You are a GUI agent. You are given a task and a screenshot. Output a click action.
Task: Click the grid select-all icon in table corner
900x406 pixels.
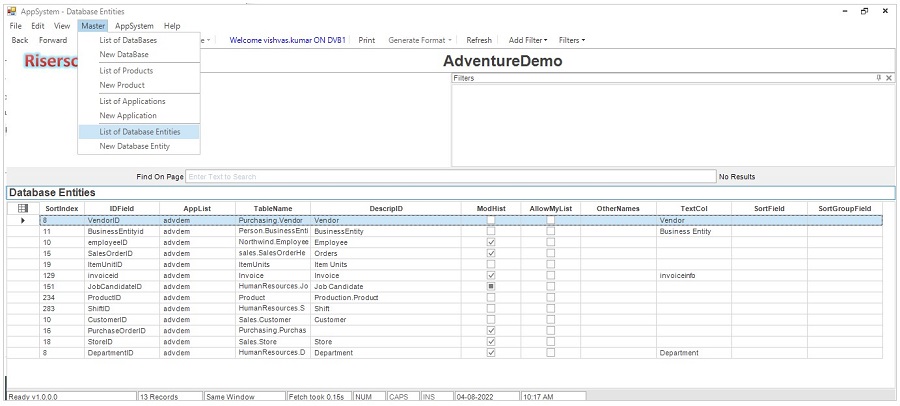click(23, 208)
